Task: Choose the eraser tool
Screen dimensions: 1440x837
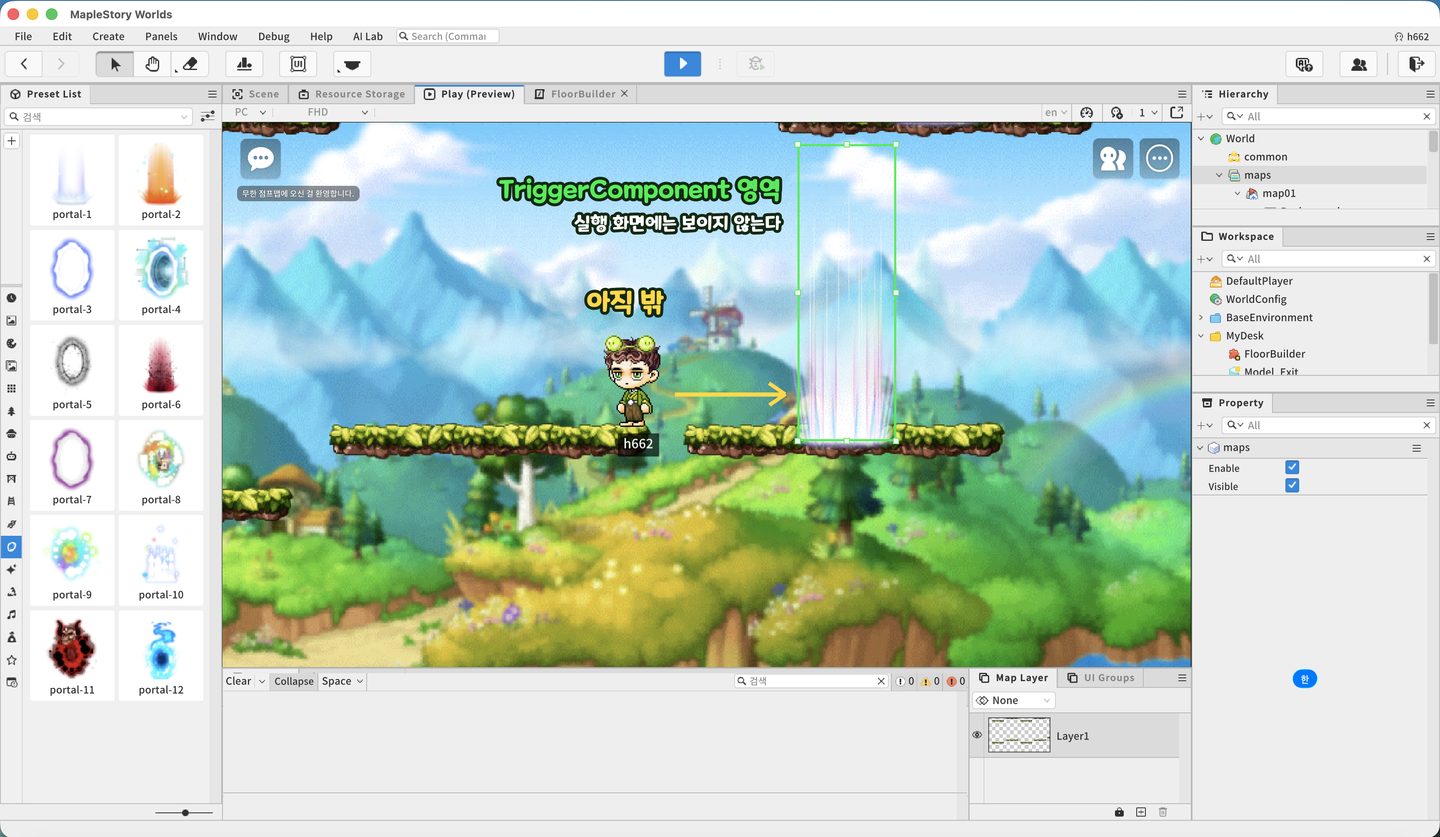Action: coord(190,64)
